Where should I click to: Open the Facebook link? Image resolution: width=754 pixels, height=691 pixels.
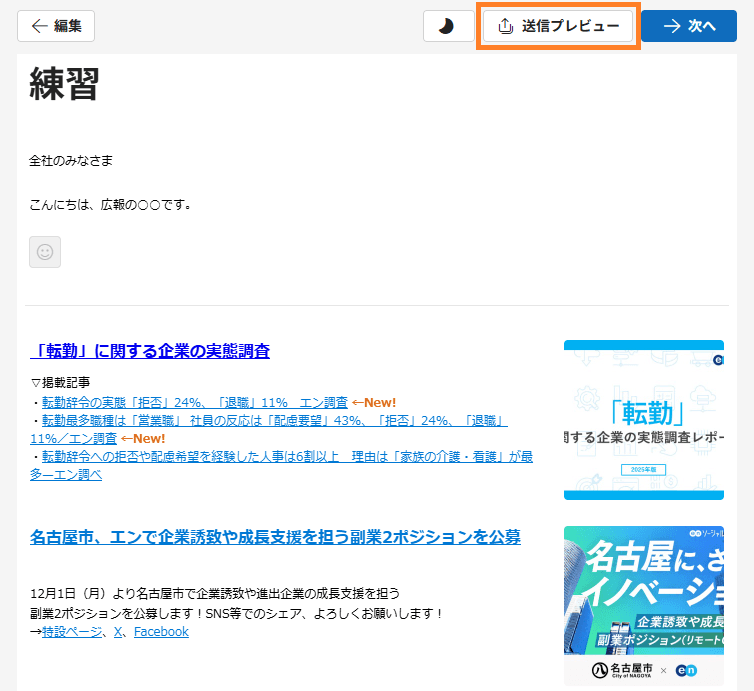click(x=161, y=632)
